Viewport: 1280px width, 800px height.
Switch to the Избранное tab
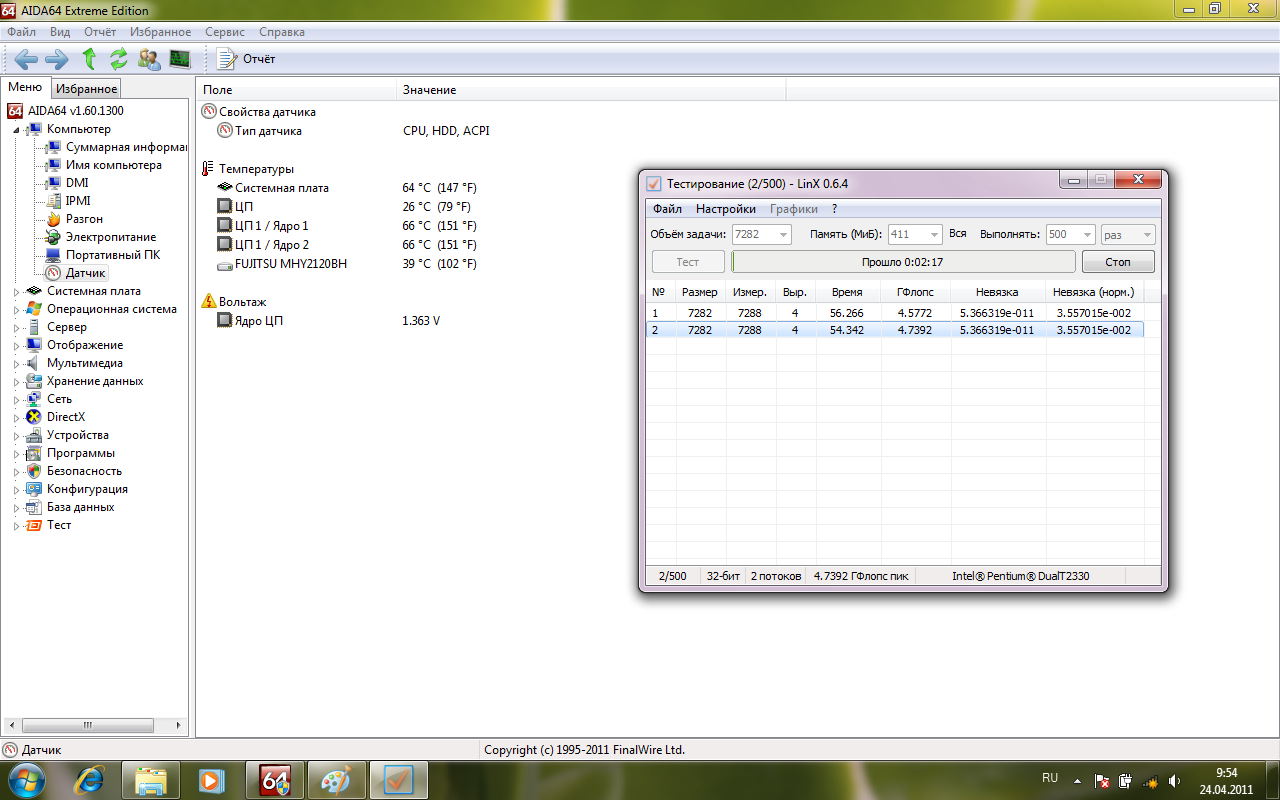click(87, 89)
